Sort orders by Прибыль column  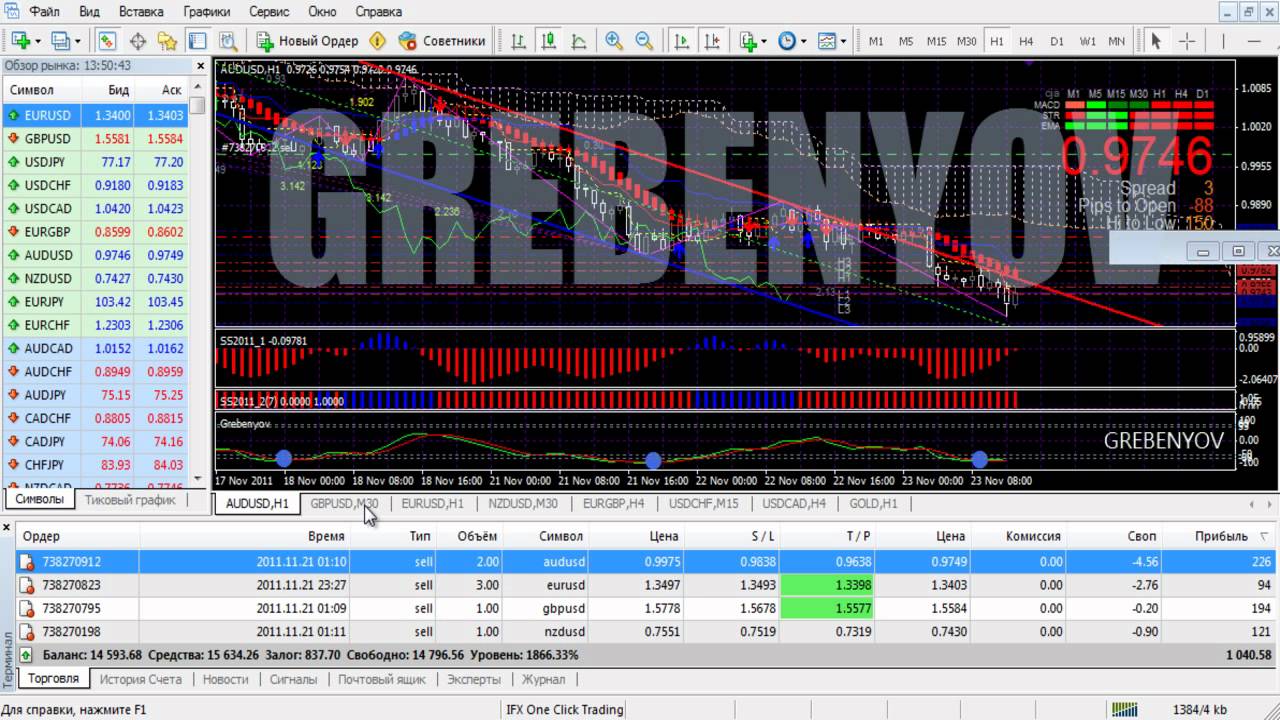click(x=1221, y=536)
